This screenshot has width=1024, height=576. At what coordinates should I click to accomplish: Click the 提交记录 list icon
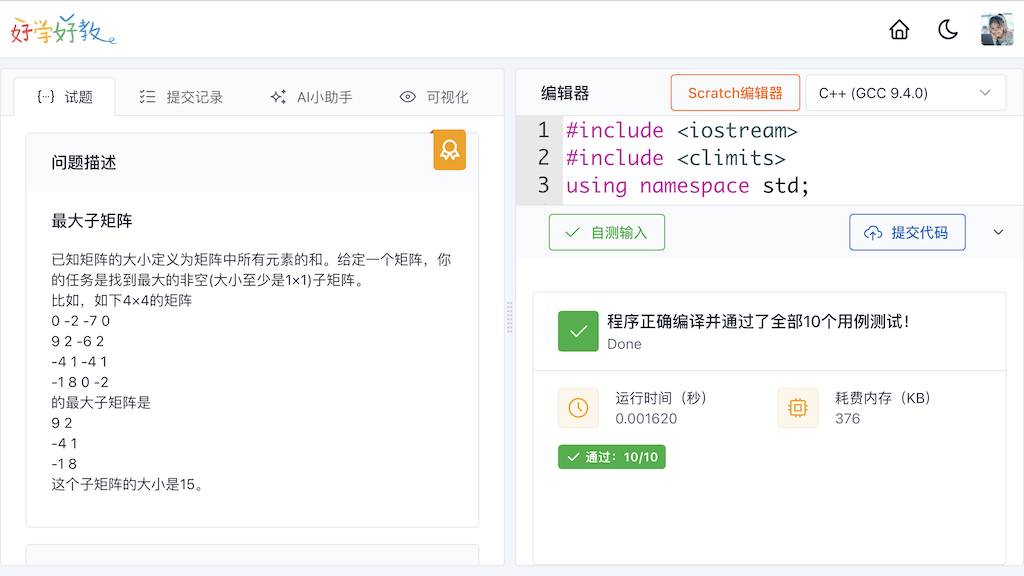[x=148, y=96]
